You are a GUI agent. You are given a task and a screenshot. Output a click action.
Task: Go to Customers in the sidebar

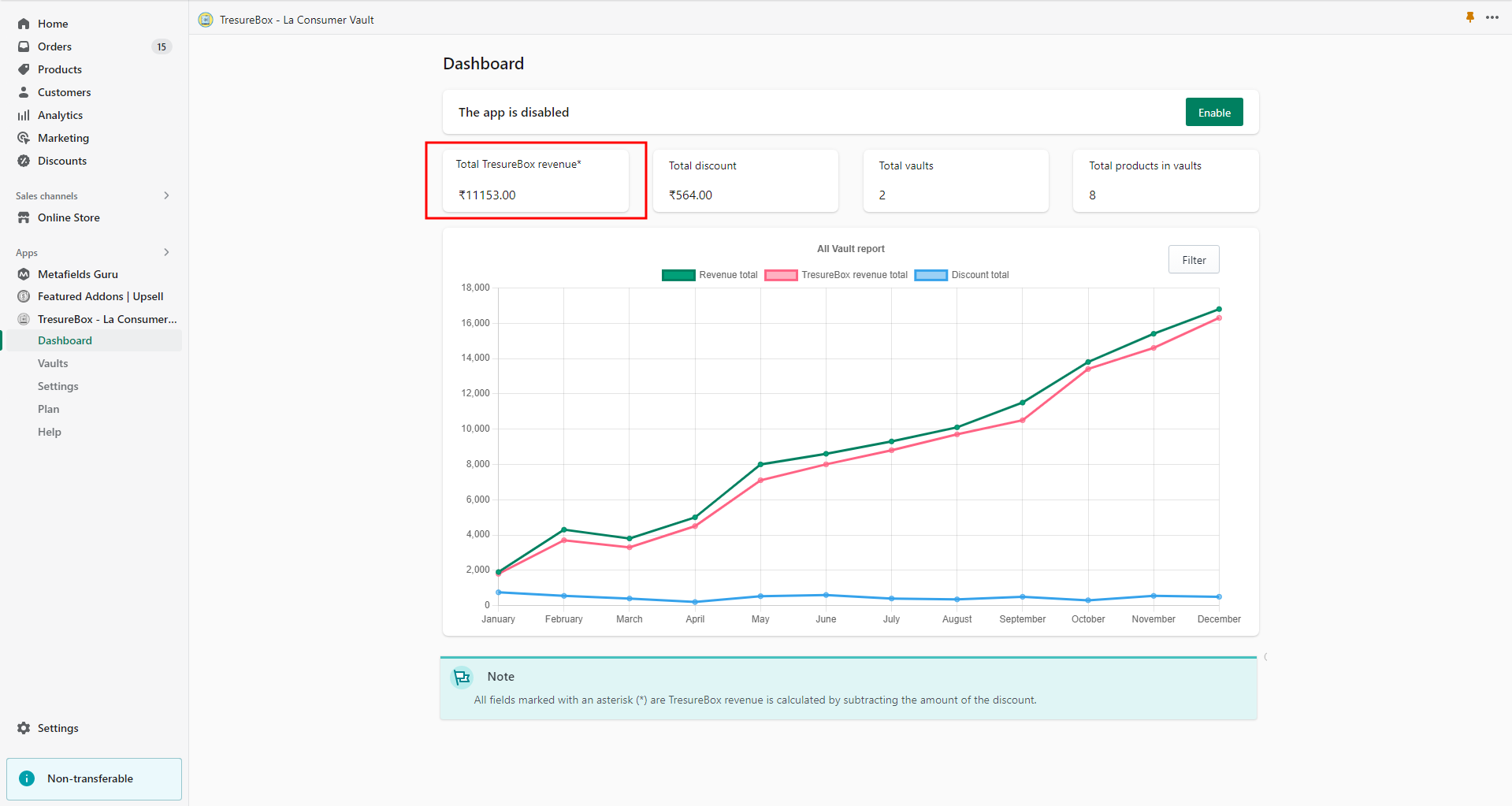(x=65, y=92)
